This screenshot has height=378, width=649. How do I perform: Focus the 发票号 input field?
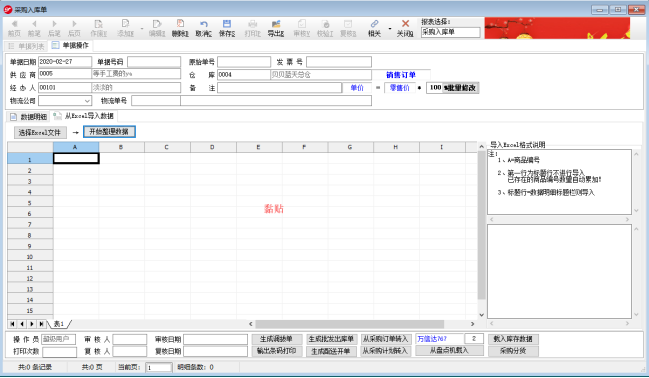[x=339, y=62]
